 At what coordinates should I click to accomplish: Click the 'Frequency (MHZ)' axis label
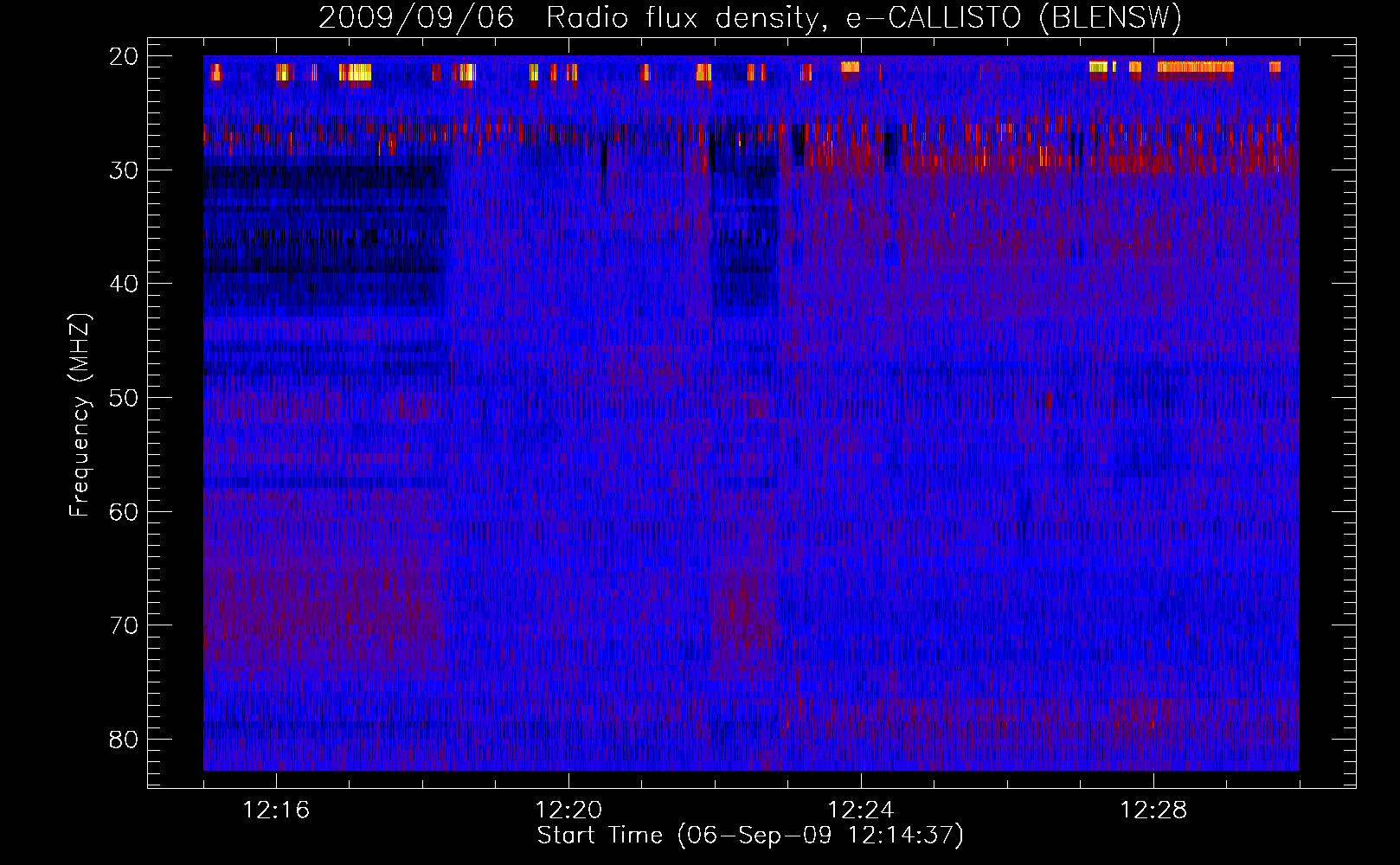[x=79, y=415]
